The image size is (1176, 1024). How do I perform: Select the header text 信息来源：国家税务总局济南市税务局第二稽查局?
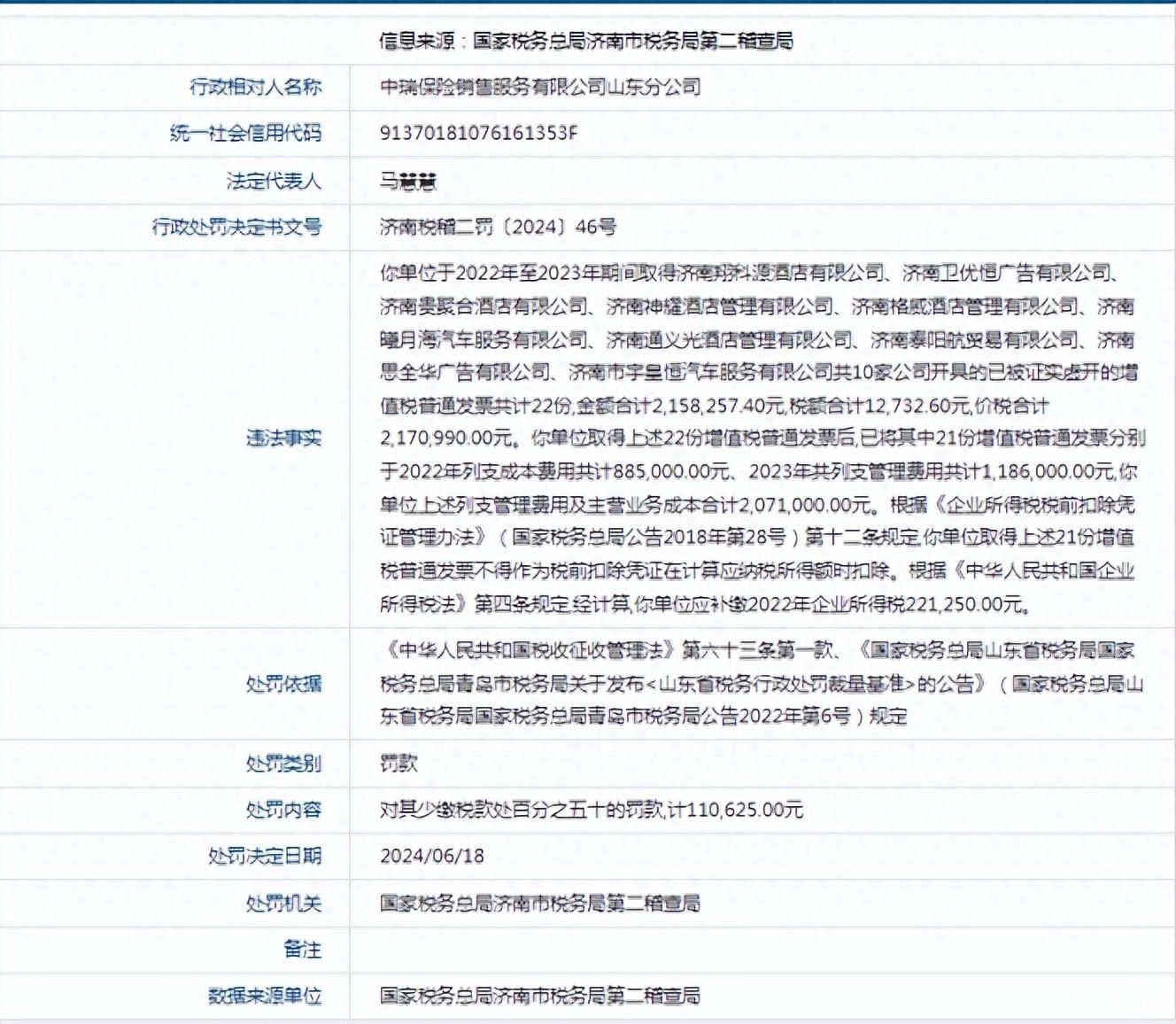pyautogui.click(x=586, y=41)
